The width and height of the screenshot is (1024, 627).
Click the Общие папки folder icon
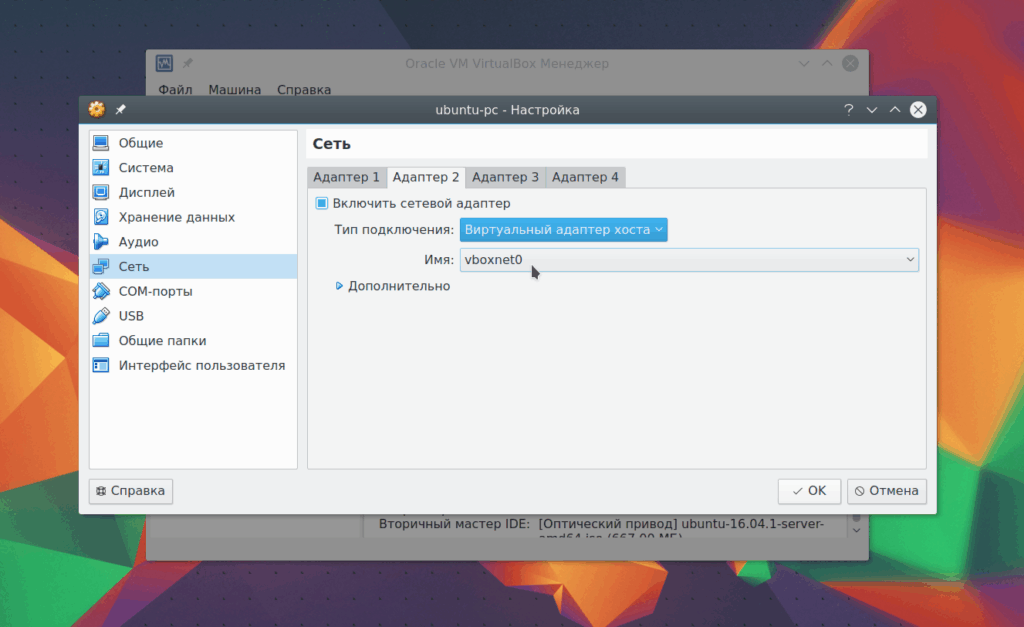click(101, 340)
